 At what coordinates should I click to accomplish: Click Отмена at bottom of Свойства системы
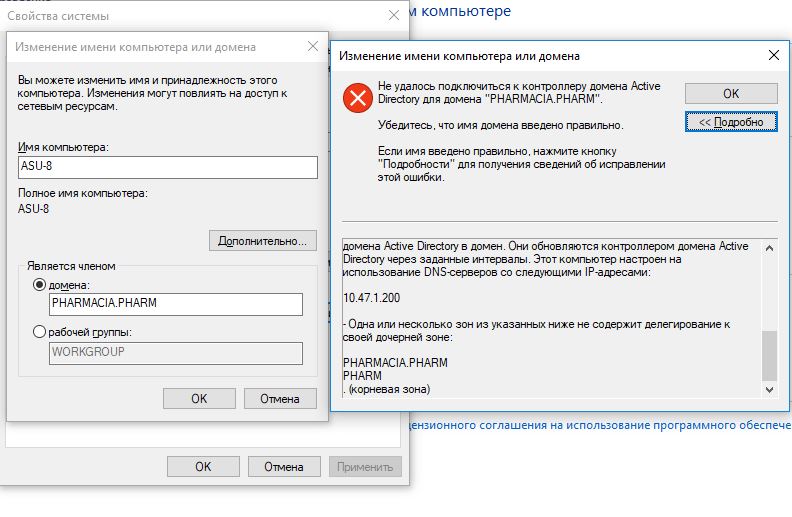point(284,467)
